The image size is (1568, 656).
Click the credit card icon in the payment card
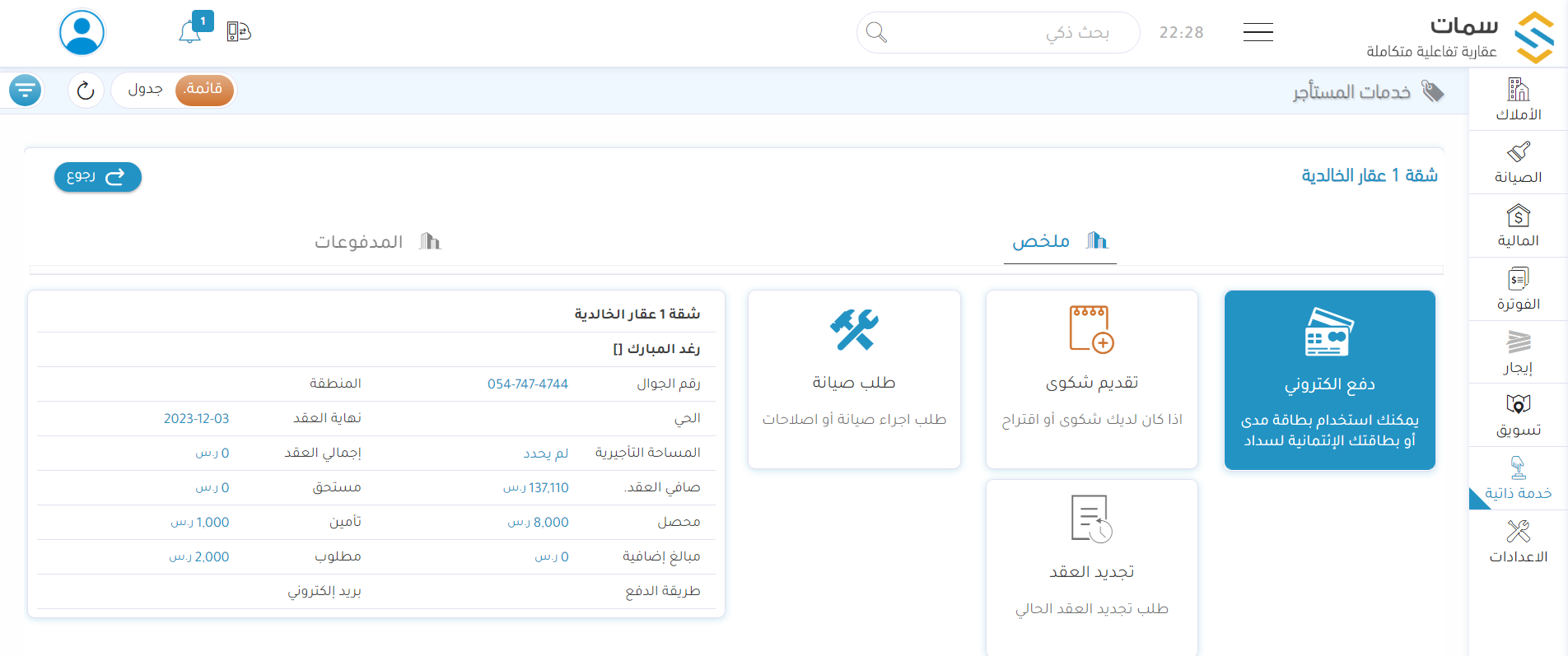[x=1329, y=332]
